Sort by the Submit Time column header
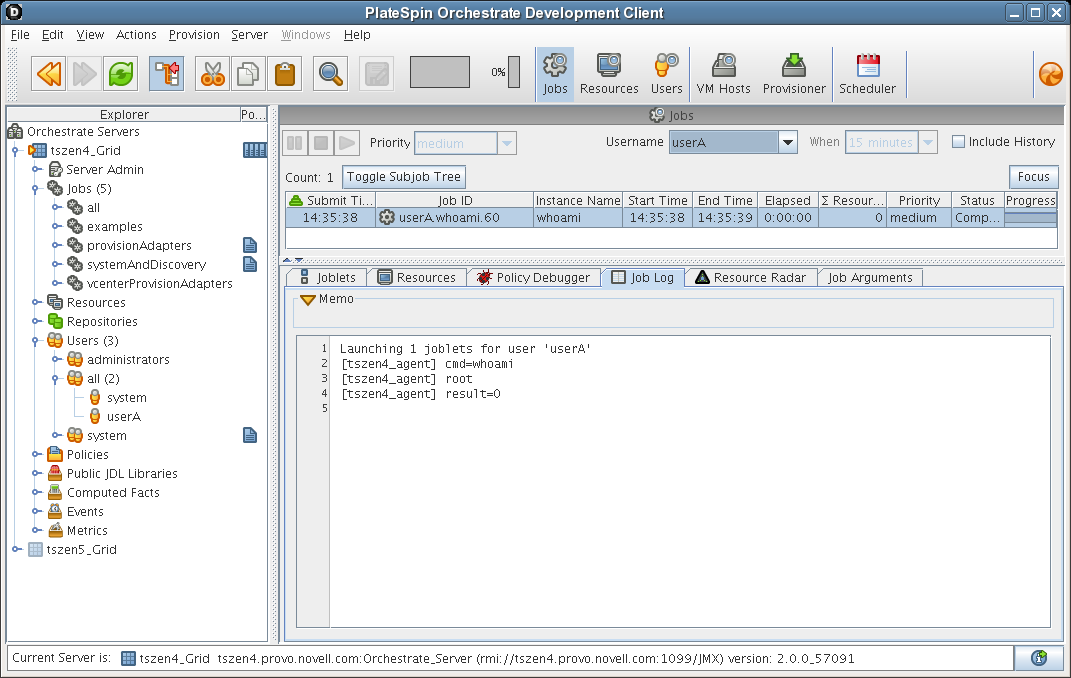1071x678 pixels. (x=331, y=201)
